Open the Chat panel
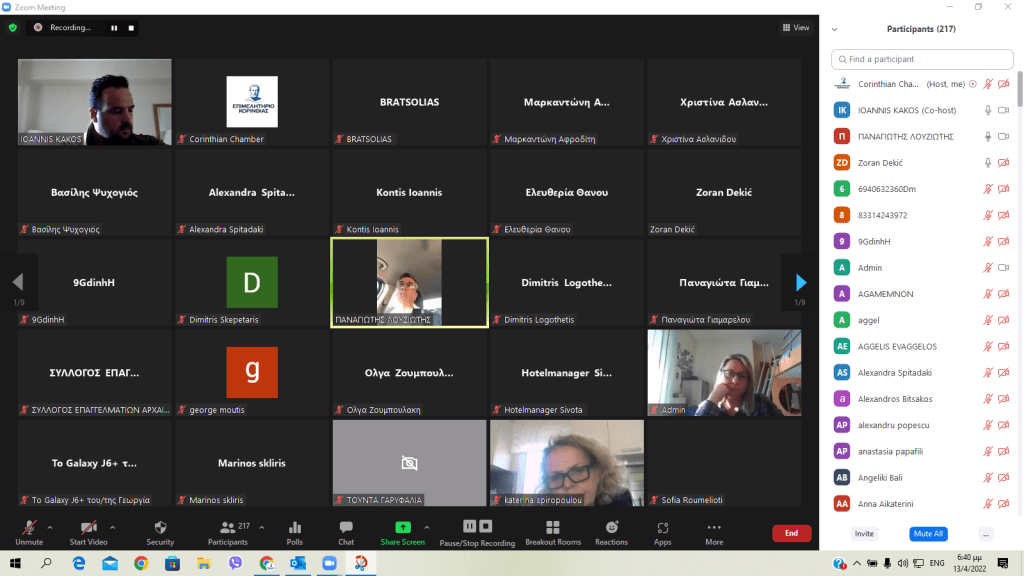The width and height of the screenshot is (1024, 576). (346, 532)
